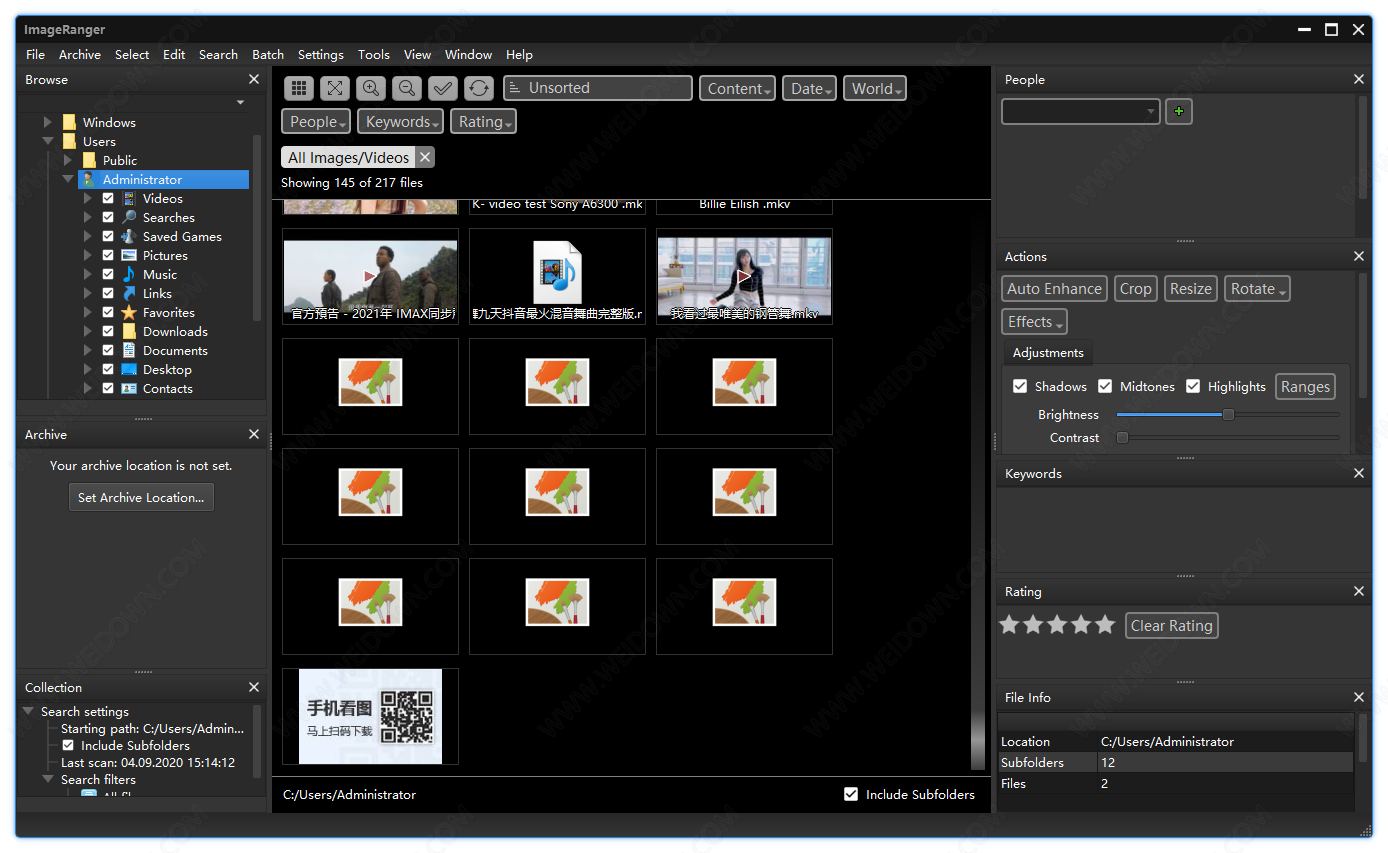Click the full-screen expand arrows icon
The image size is (1388, 853).
click(x=335, y=88)
